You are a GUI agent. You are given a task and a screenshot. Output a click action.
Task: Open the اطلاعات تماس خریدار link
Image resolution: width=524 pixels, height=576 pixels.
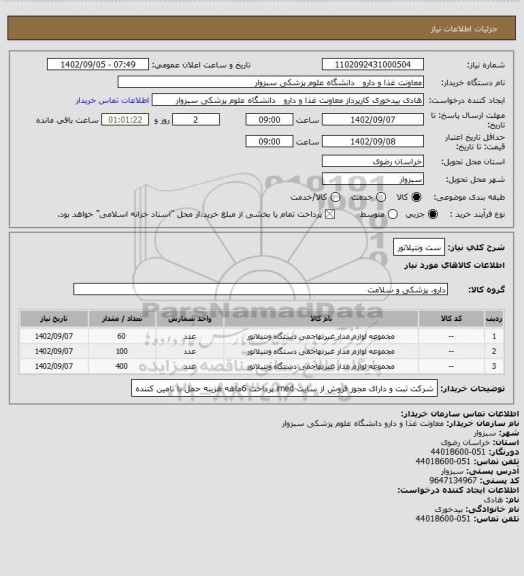112,100
